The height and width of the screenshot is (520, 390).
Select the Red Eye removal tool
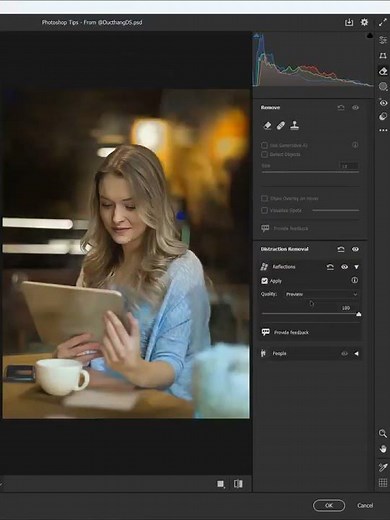pyautogui.click(x=383, y=102)
